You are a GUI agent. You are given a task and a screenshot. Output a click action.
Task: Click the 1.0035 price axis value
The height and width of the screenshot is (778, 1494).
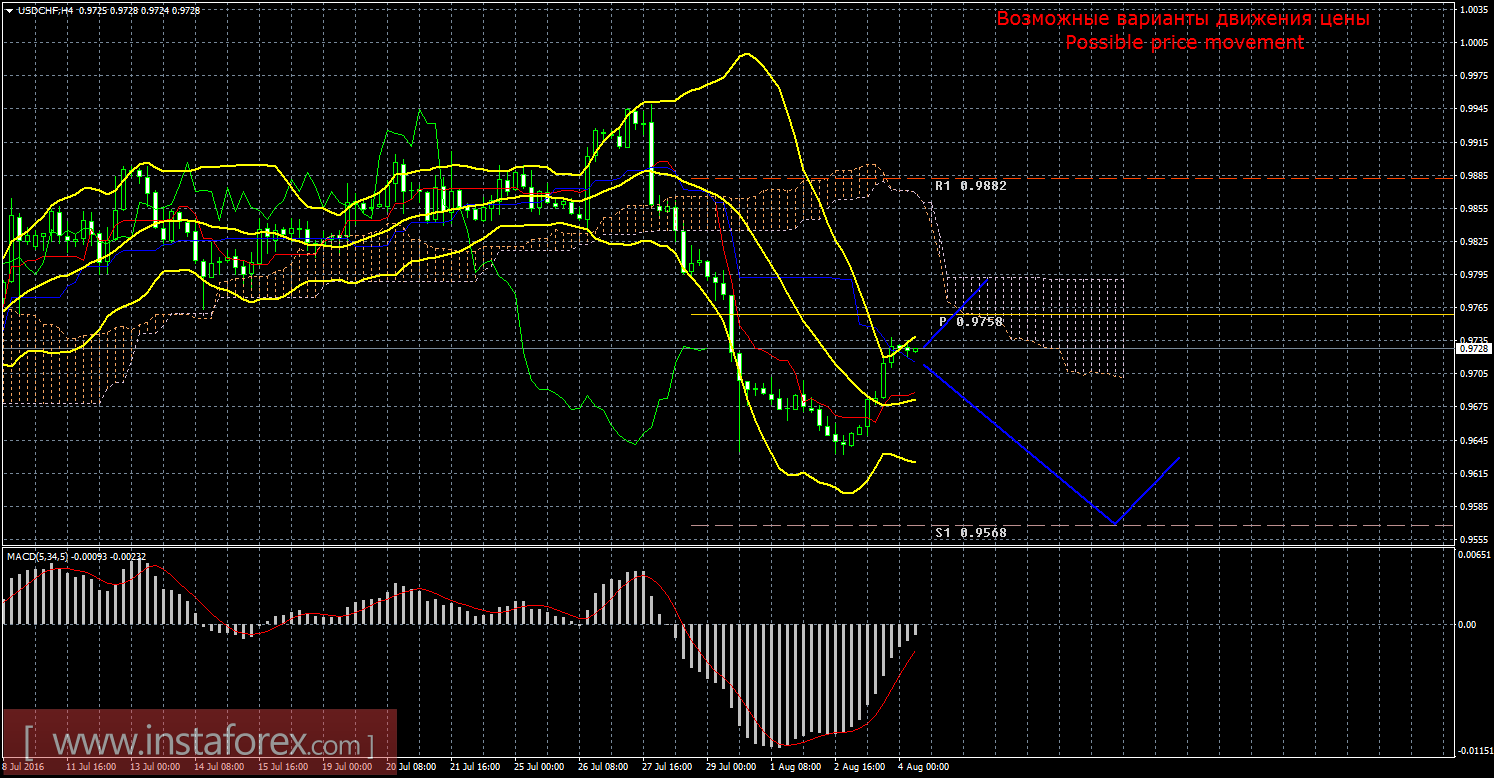[1473, 10]
